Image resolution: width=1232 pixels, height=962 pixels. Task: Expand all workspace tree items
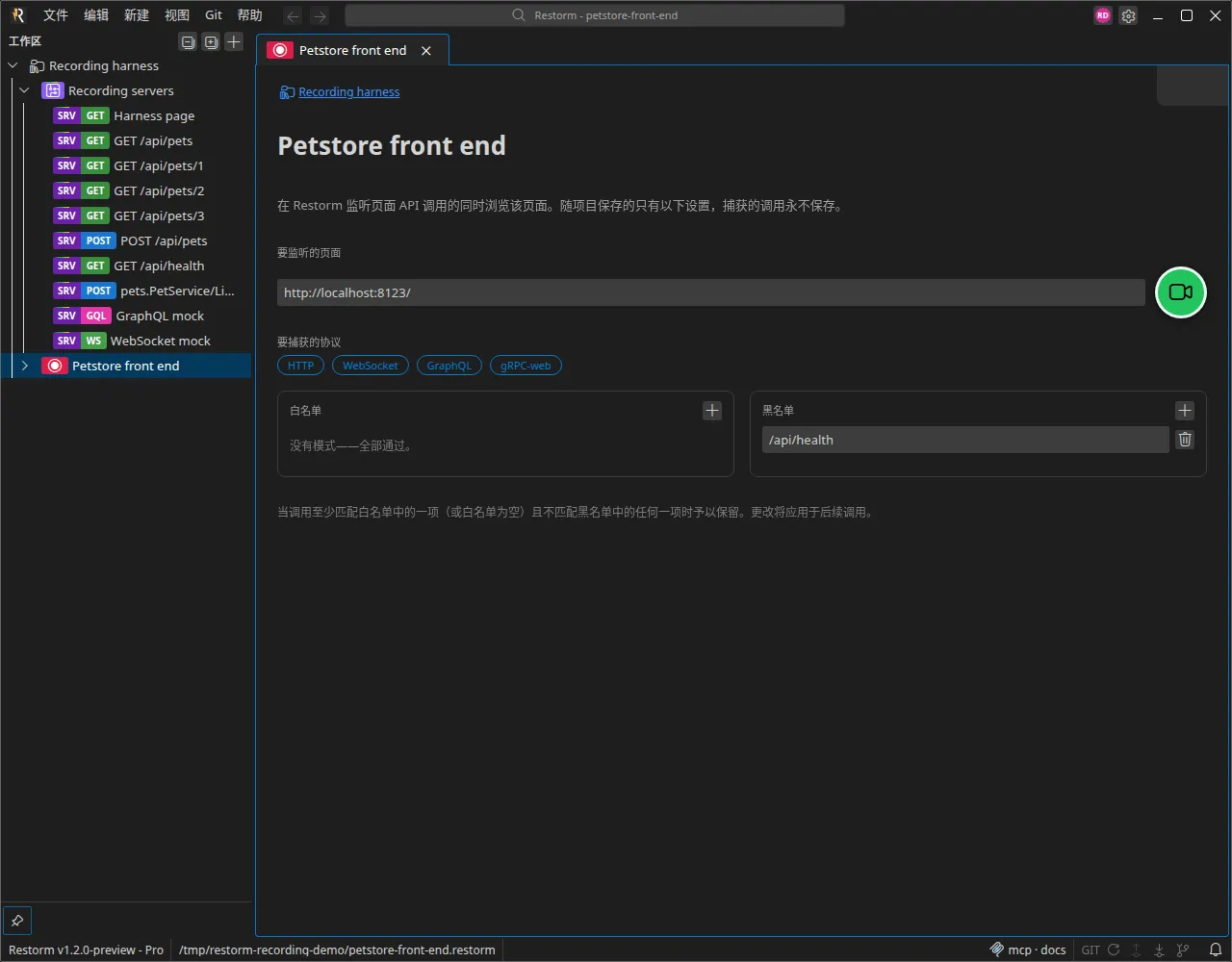211,41
